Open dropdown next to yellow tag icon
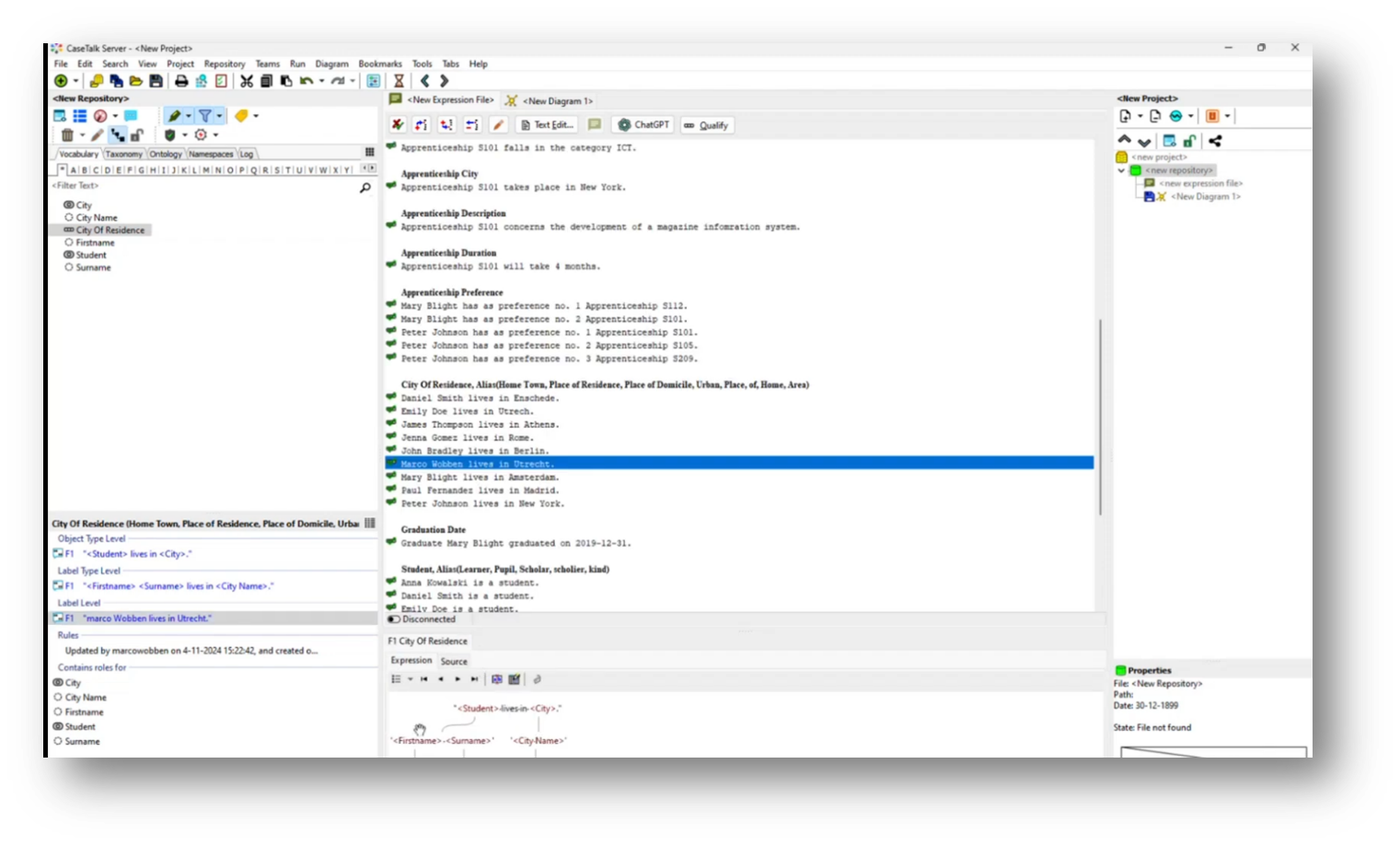The width and height of the screenshot is (1400, 845). (x=256, y=116)
